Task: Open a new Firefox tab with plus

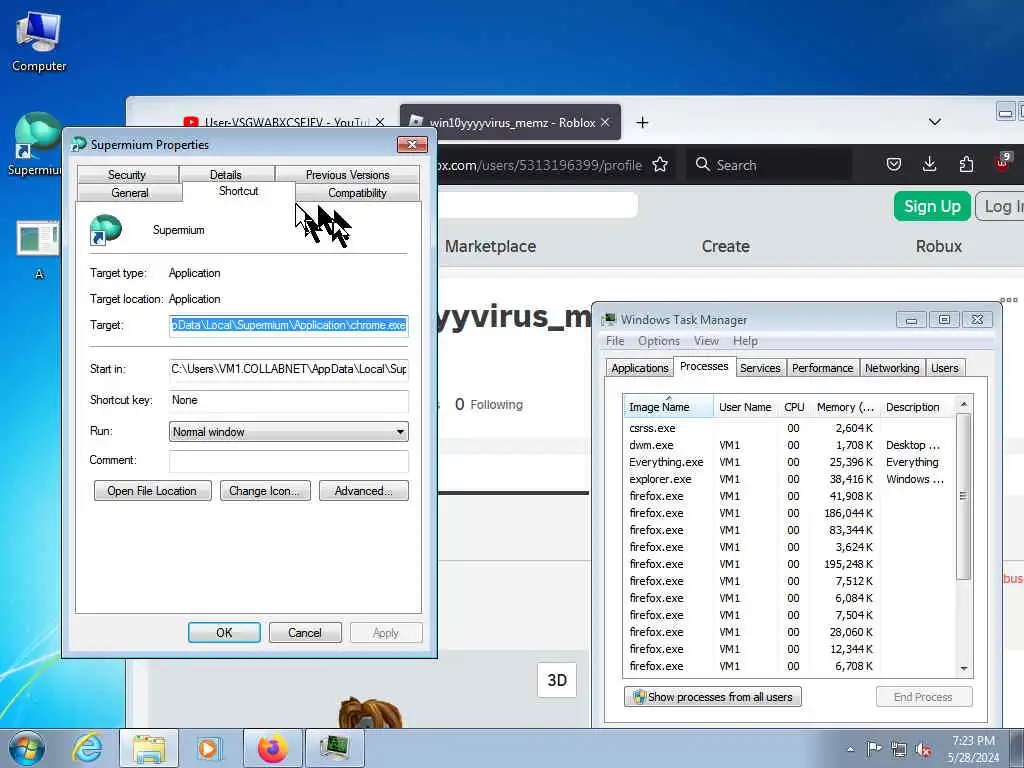Action: click(x=642, y=123)
